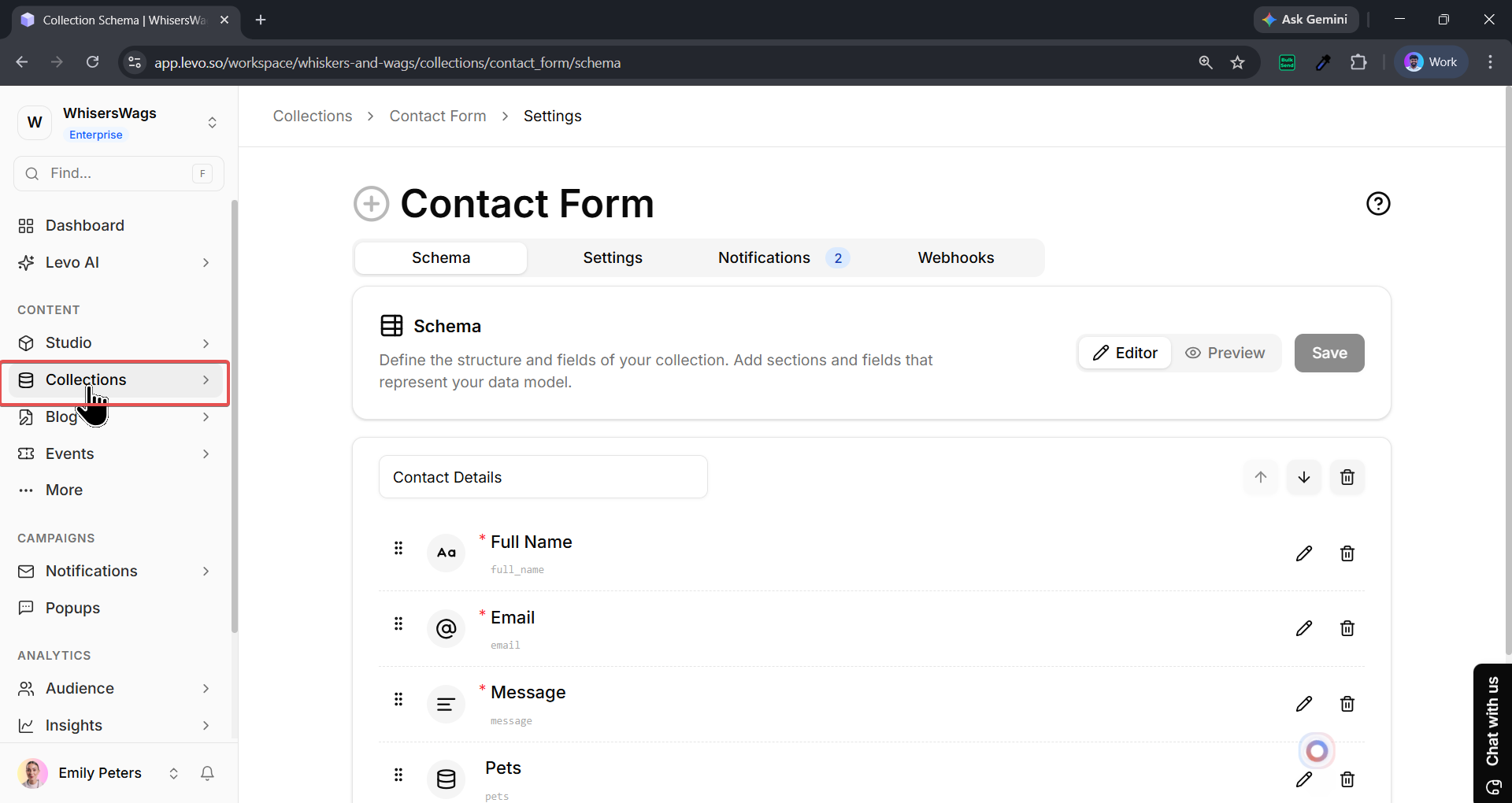Select the Editor view toggle
Image resolution: width=1512 pixels, height=803 pixels.
(1125, 353)
